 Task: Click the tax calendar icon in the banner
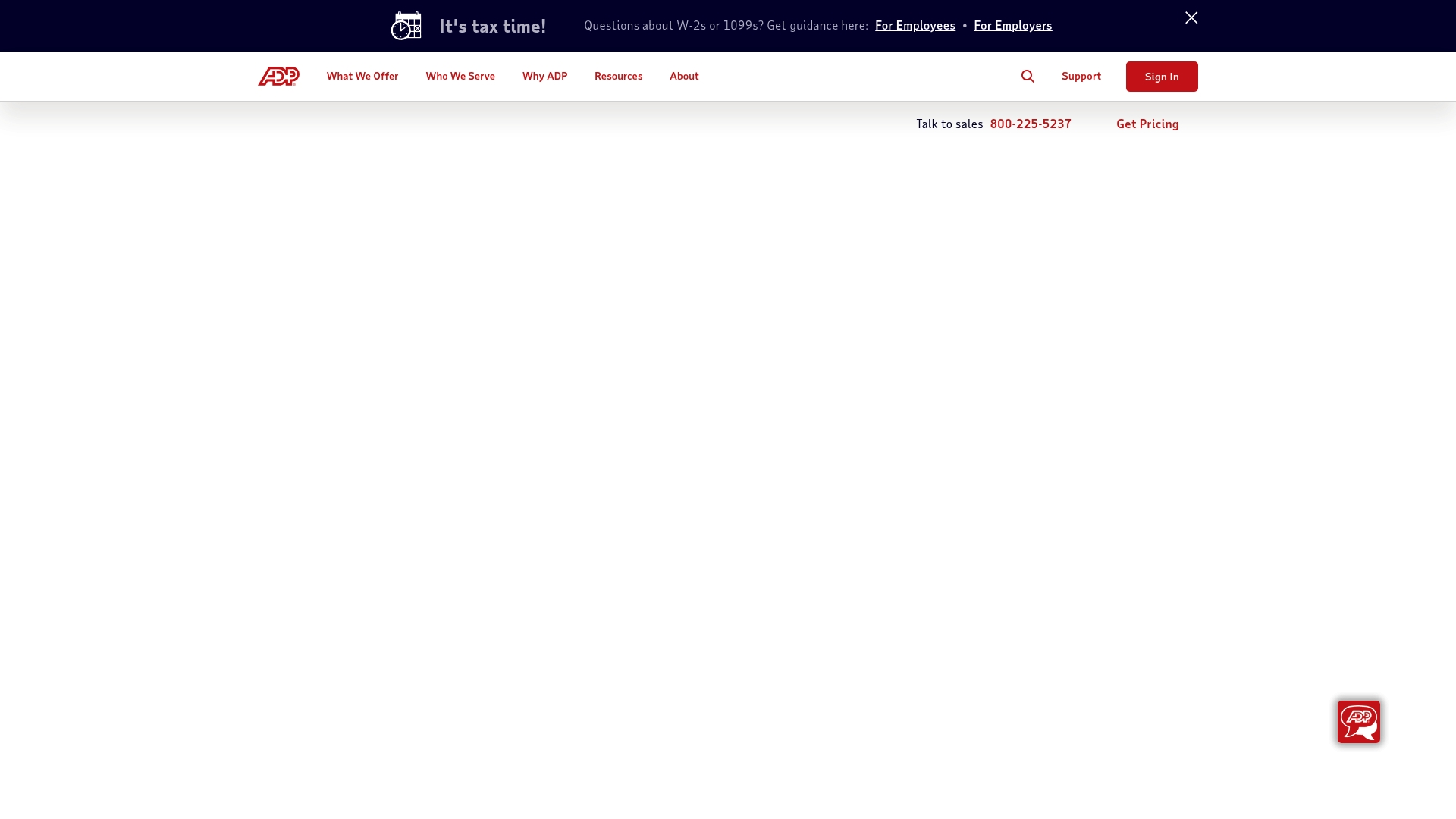coord(406,25)
